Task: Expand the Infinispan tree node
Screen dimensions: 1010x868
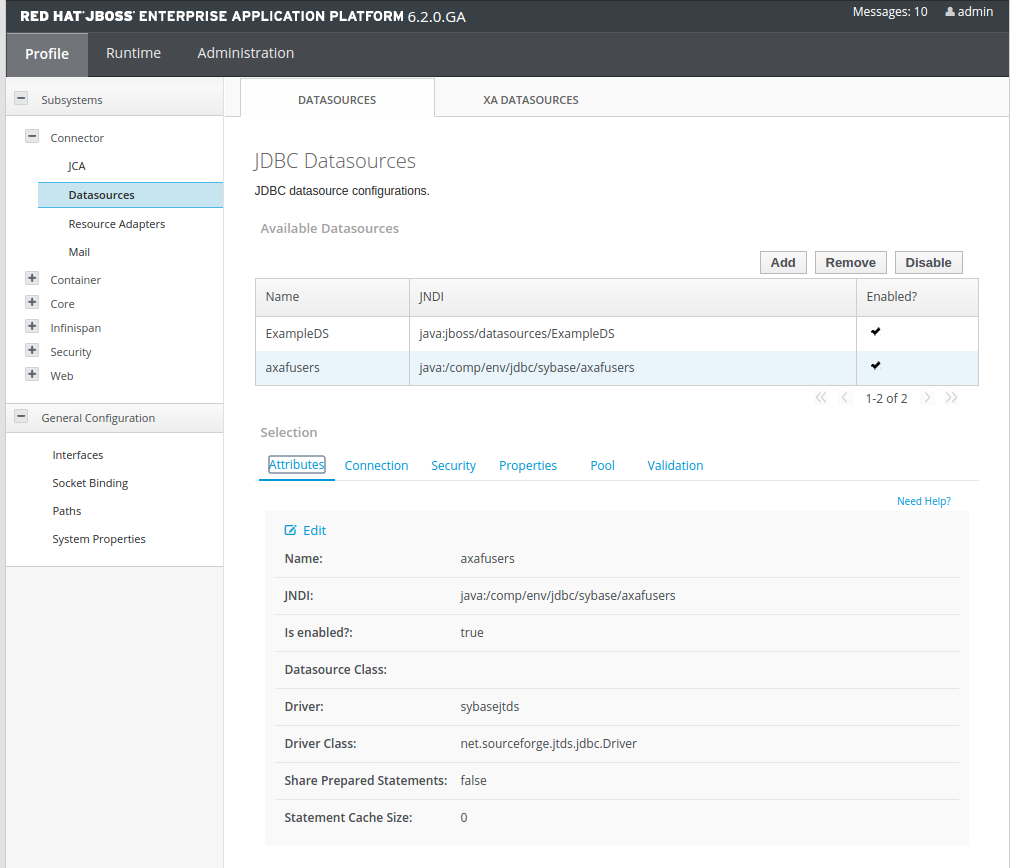Action: pos(32,326)
